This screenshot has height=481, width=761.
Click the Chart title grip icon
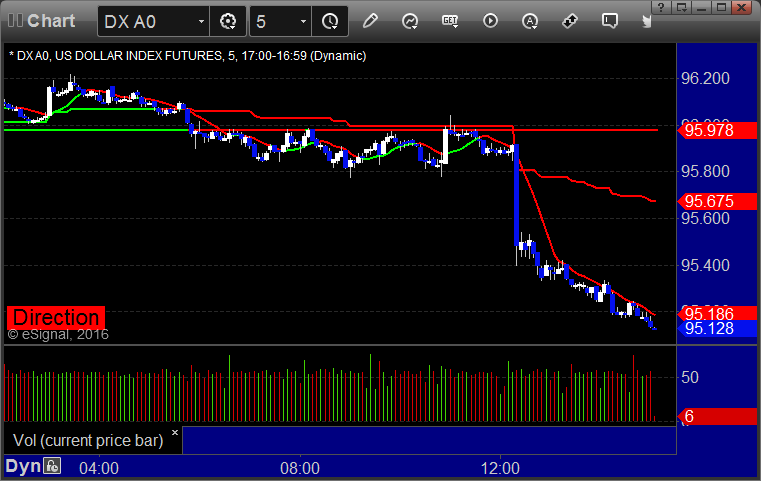[x=15, y=20]
